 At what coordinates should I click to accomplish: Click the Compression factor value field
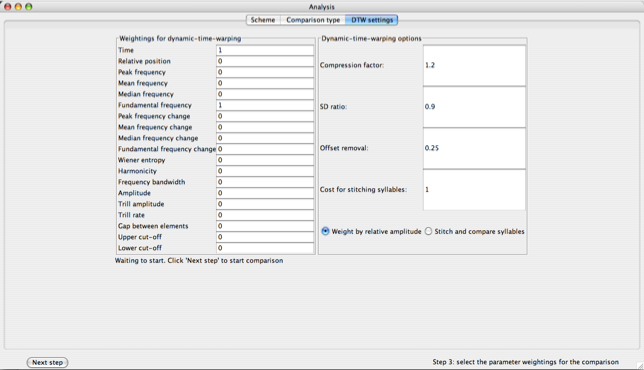click(x=474, y=65)
